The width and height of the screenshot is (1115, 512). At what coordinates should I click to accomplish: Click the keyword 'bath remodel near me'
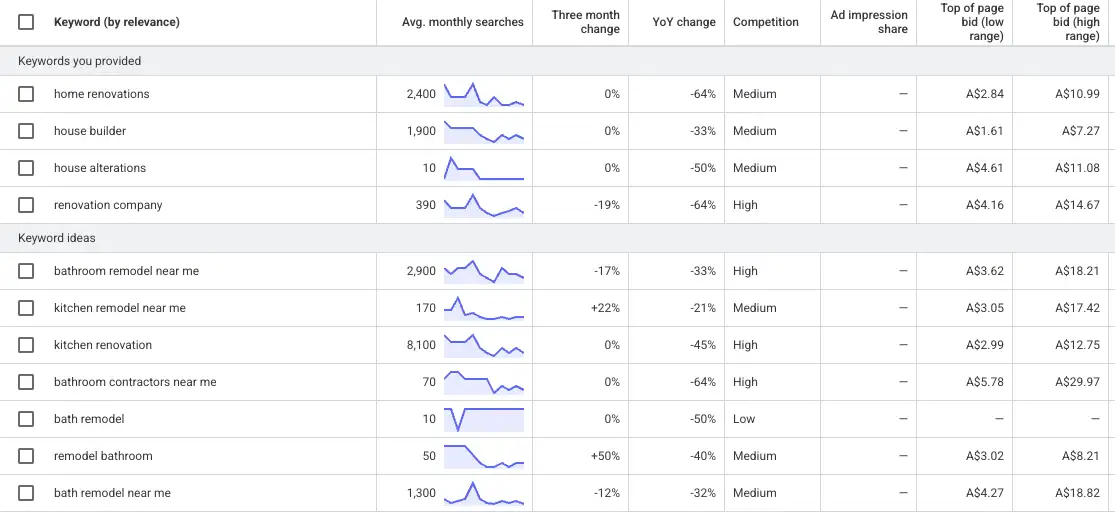(x=112, y=493)
